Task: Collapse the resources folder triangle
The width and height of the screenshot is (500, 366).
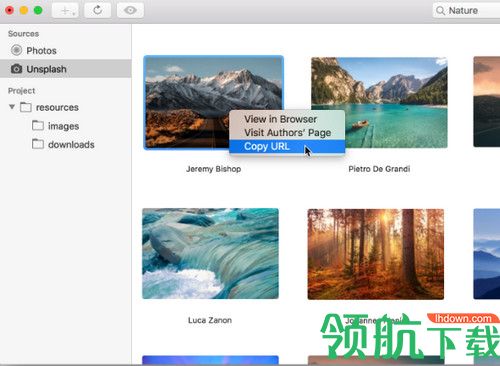Action: pyautogui.click(x=12, y=107)
